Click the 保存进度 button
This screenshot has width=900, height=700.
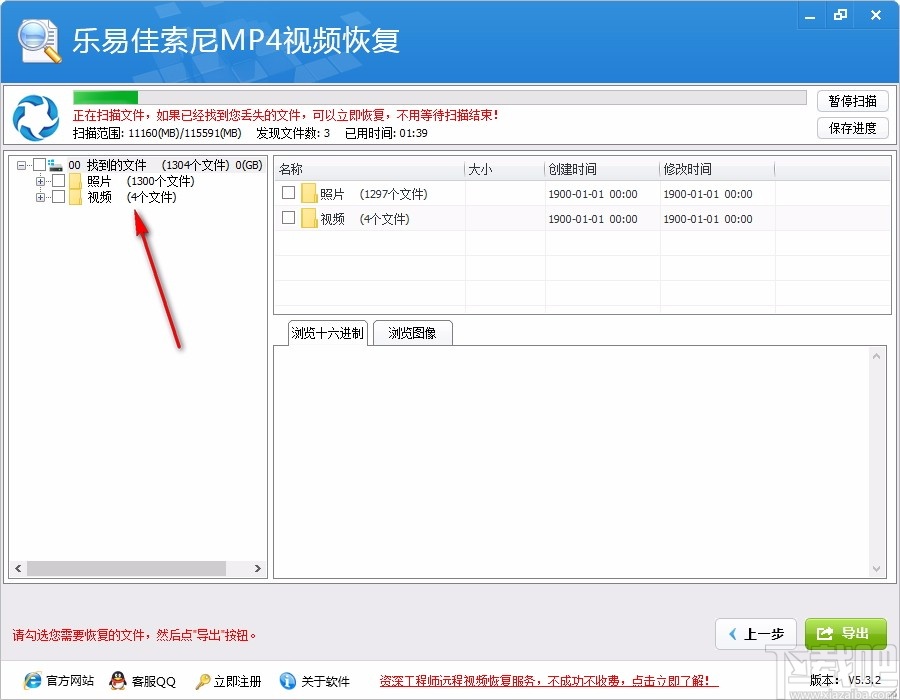(x=852, y=128)
